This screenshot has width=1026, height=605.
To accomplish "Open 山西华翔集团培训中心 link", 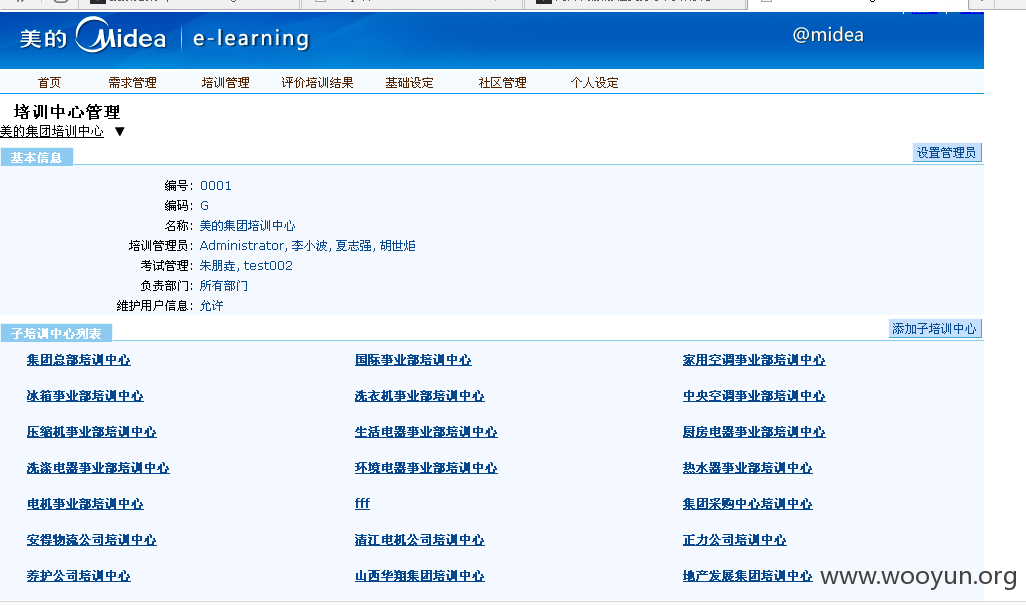I will pyautogui.click(x=419, y=576).
